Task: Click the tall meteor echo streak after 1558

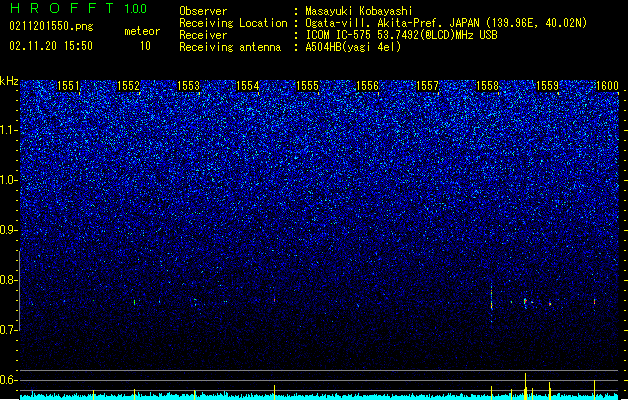Action: 491,302
